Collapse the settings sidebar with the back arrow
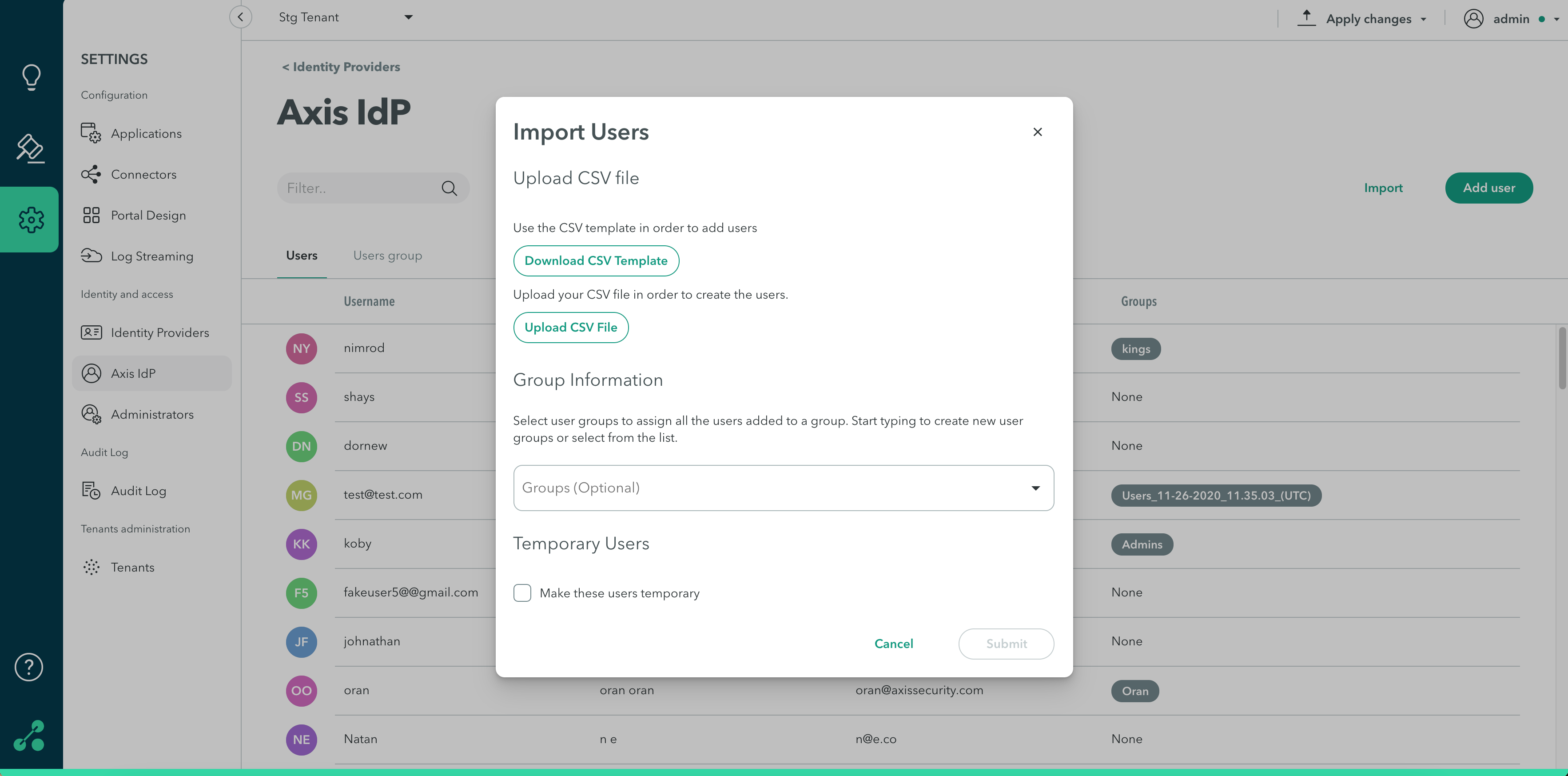The image size is (1568, 776). [x=240, y=17]
